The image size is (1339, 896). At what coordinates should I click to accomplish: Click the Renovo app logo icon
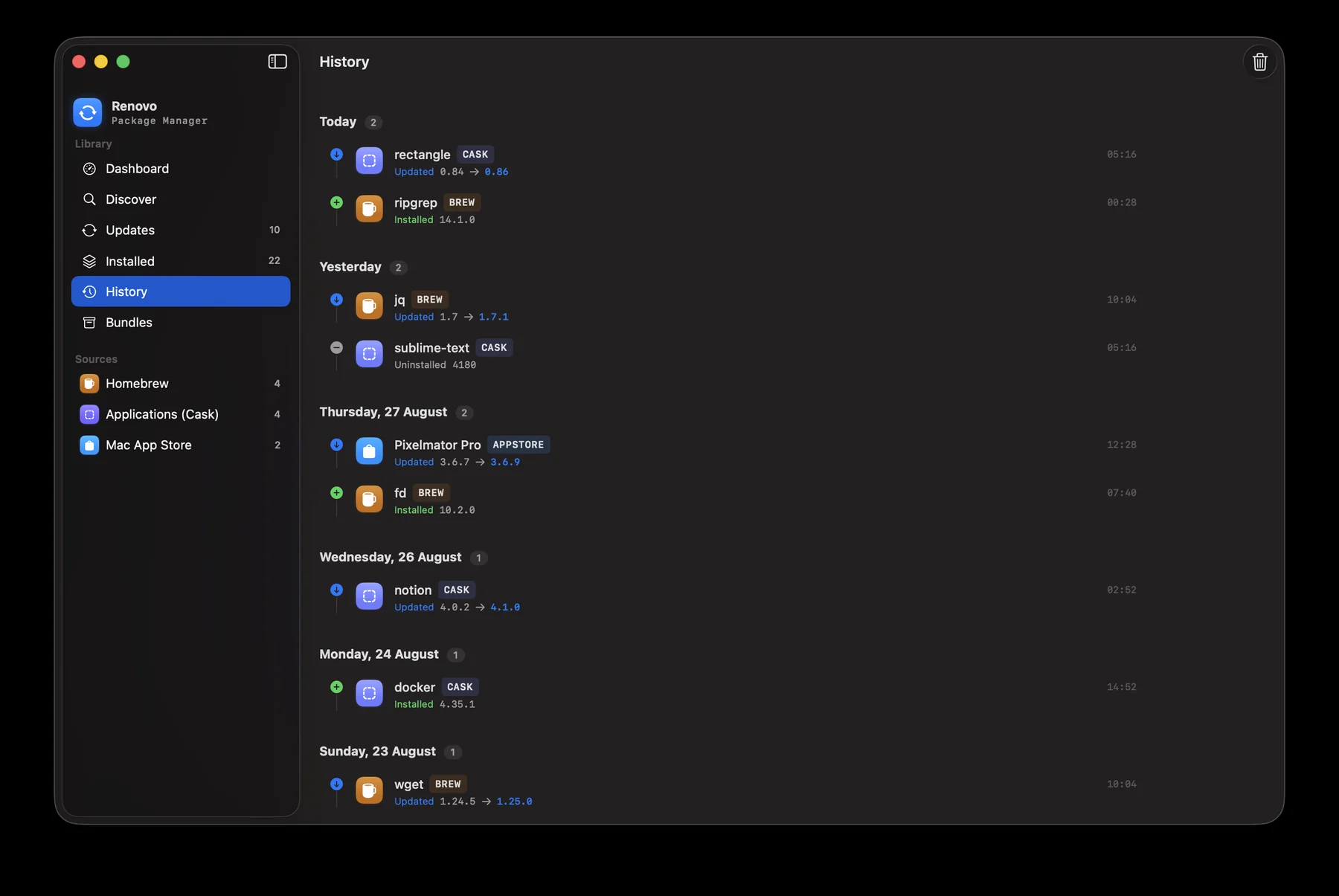point(88,112)
